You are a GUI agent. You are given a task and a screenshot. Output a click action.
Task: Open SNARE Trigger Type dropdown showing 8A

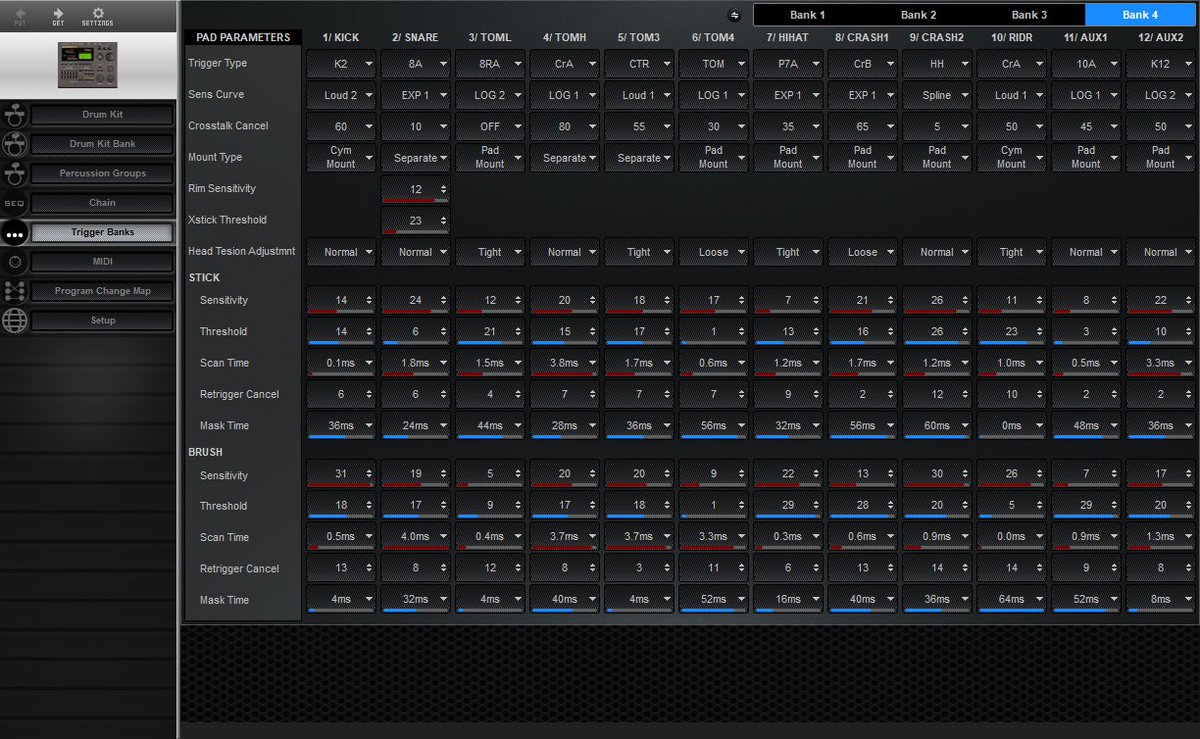pyautogui.click(x=416, y=64)
